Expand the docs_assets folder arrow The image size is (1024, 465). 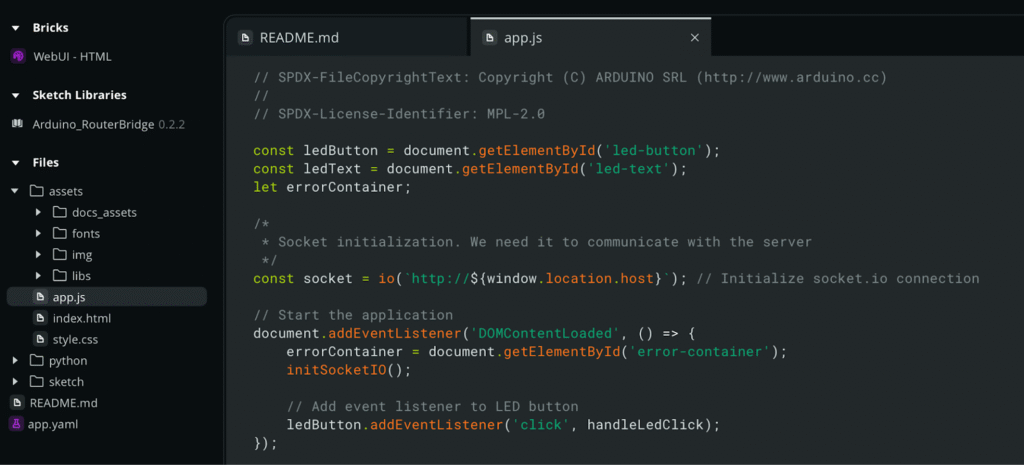click(38, 212)
